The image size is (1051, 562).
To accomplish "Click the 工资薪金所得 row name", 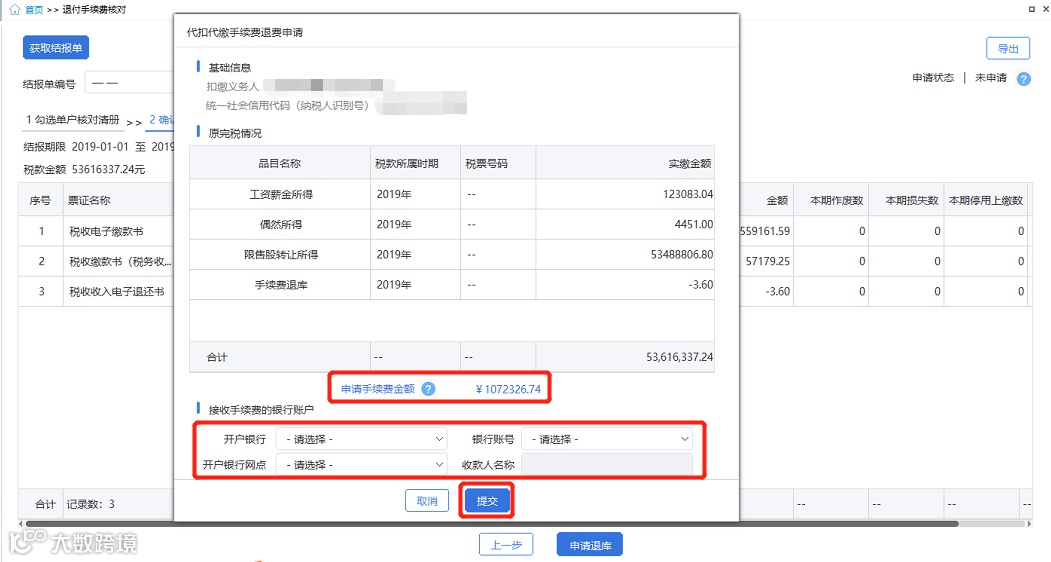I will tap(281, 194).
